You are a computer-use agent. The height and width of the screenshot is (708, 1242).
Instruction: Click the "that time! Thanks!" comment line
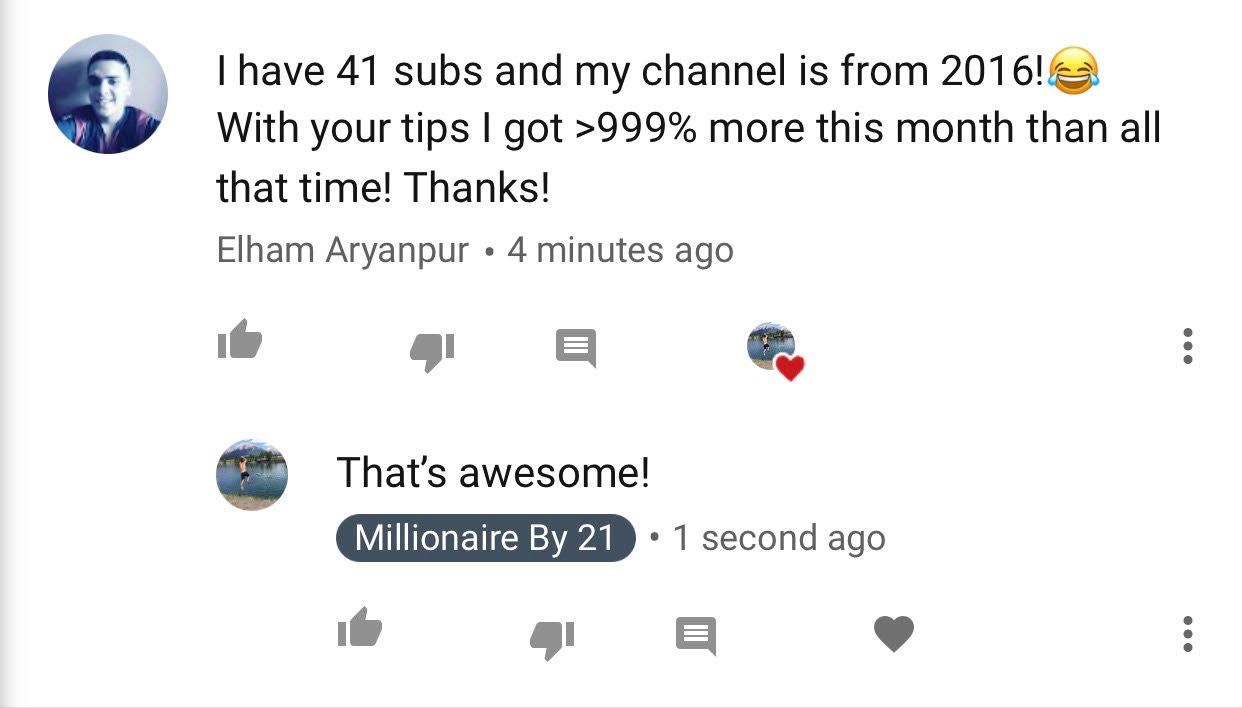(383, 187)
